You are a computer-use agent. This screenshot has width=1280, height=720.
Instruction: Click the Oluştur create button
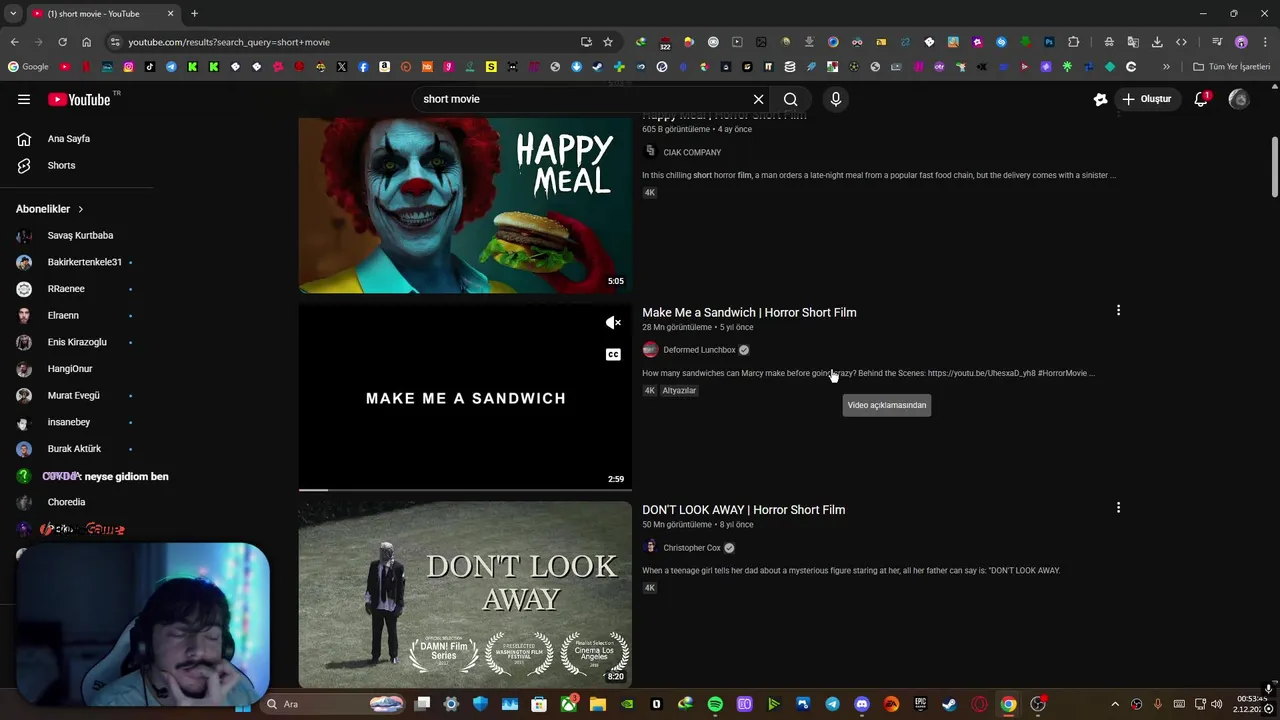1146,99
